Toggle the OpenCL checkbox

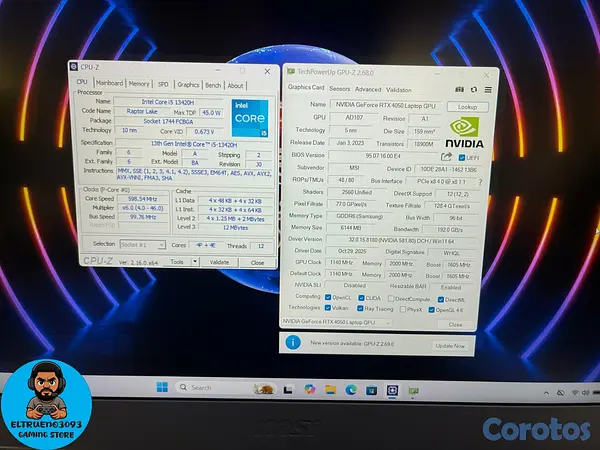(x=328, y=297)
